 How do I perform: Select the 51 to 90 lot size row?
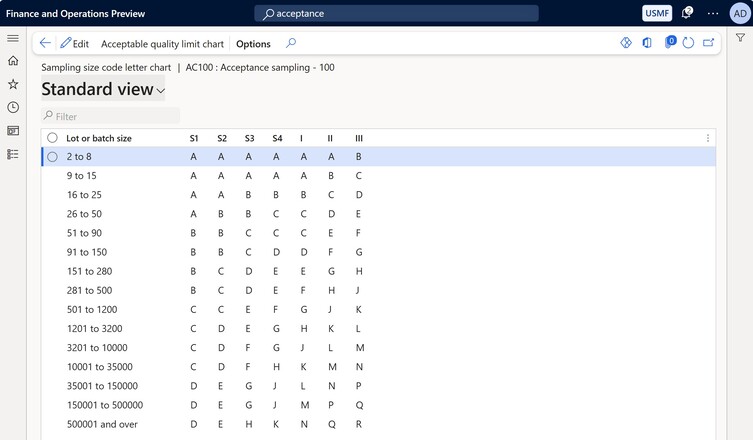tap(378, 233)
